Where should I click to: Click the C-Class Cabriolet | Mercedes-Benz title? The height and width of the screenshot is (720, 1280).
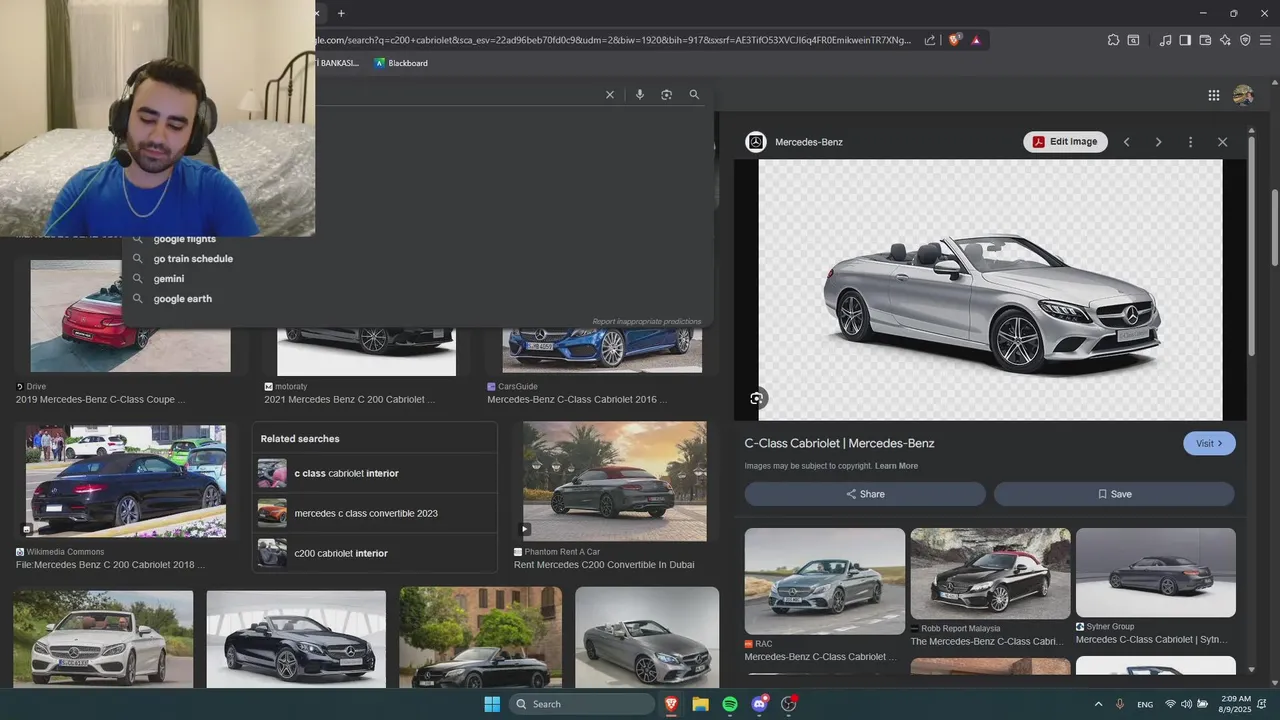point(839,443)
